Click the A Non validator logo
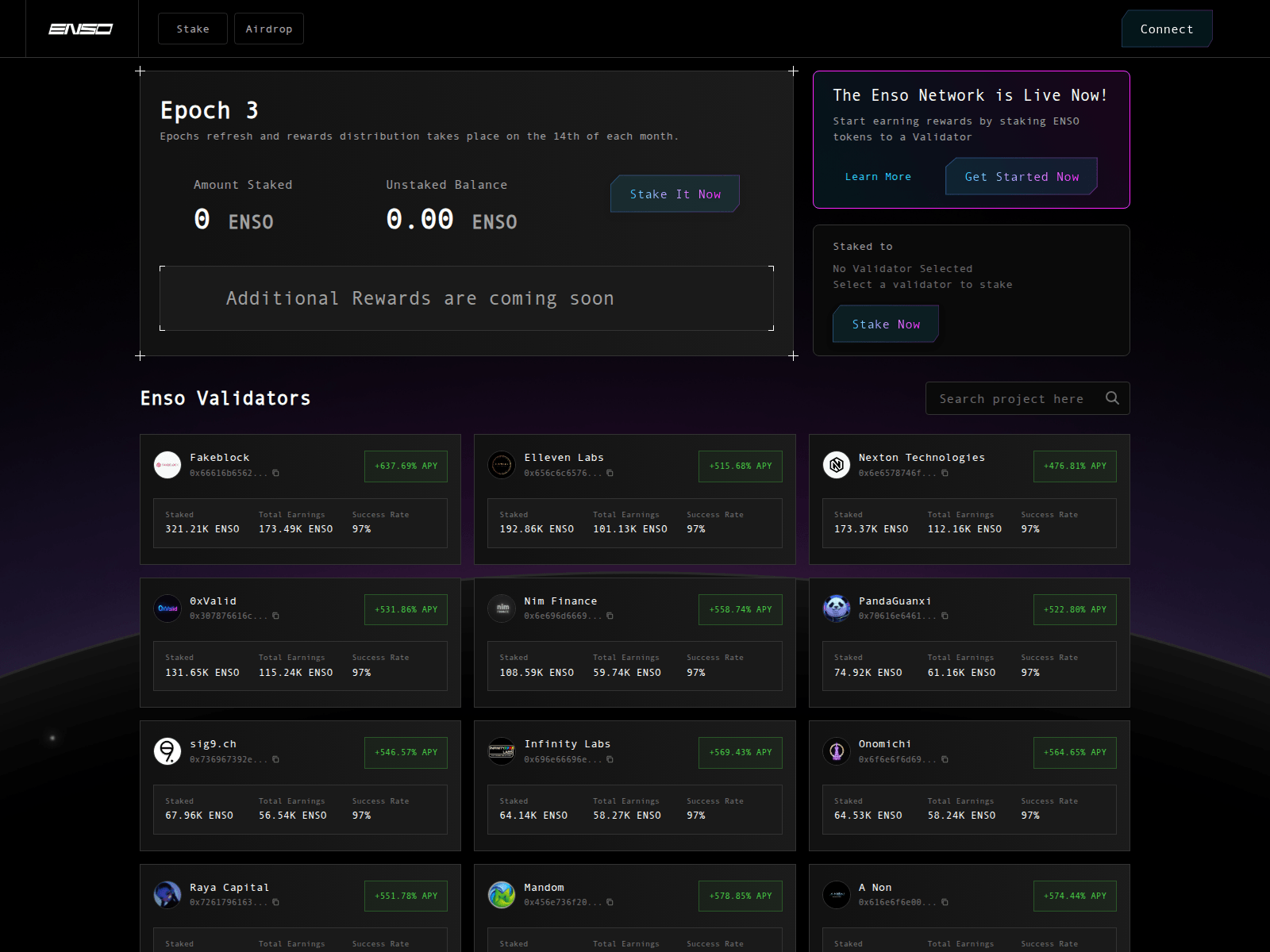This screenshot has height=952, width=1270. coord(837,895)
